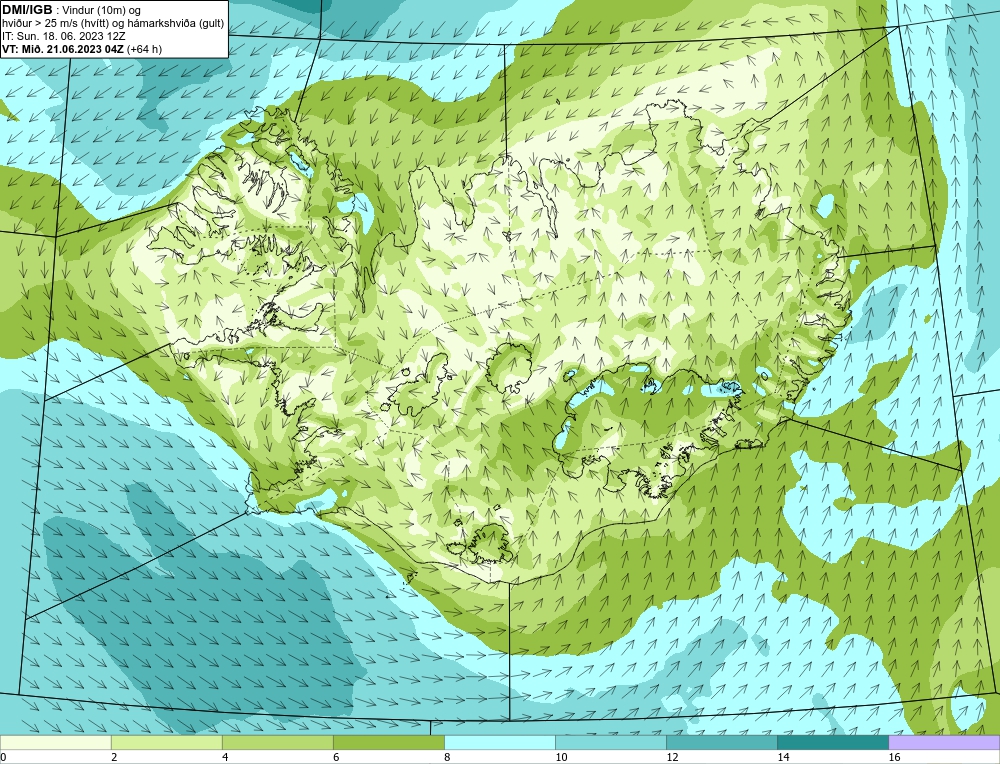Click the legend scale label '4'
Viewport: 1000px width, 764px height.
225,757
